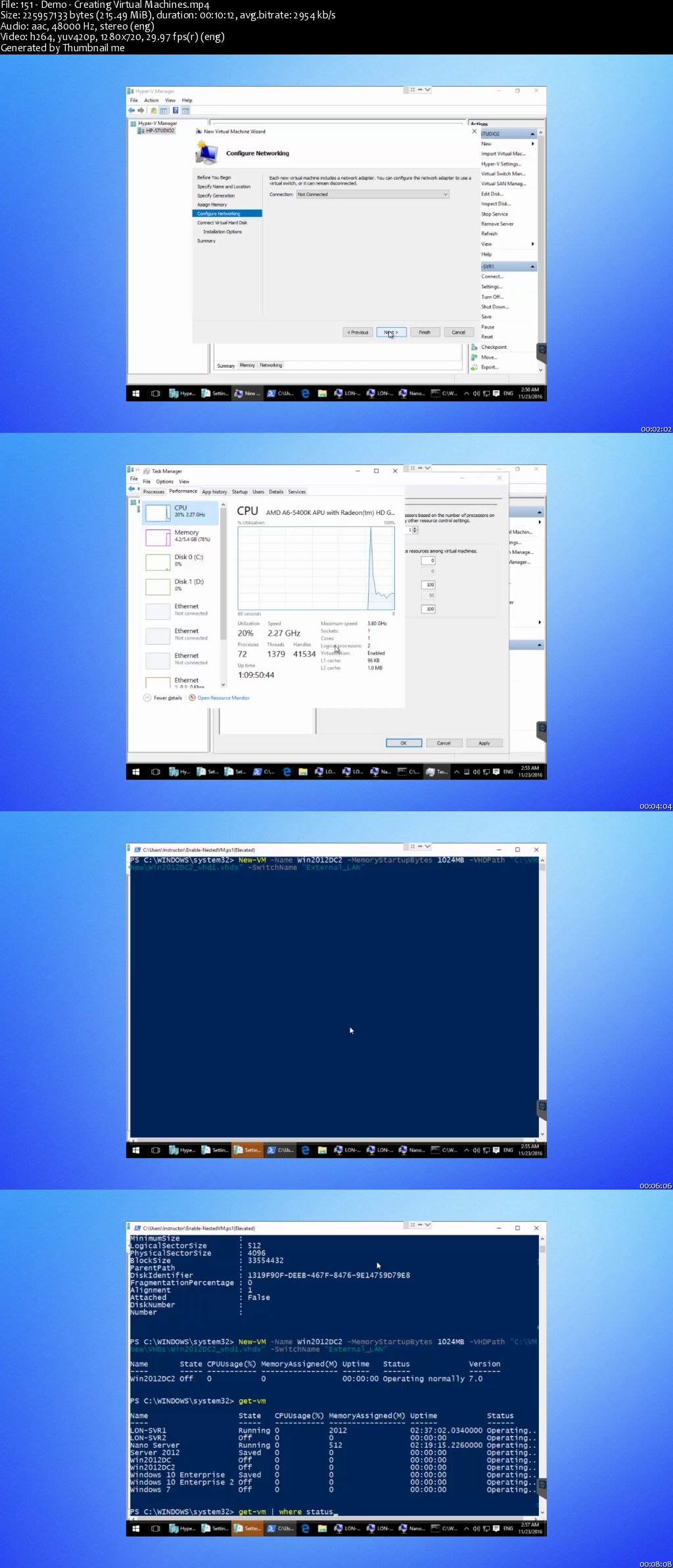Switch to Memory tab below the wizard
673x1568 pixels.
[x=247, y=365]
